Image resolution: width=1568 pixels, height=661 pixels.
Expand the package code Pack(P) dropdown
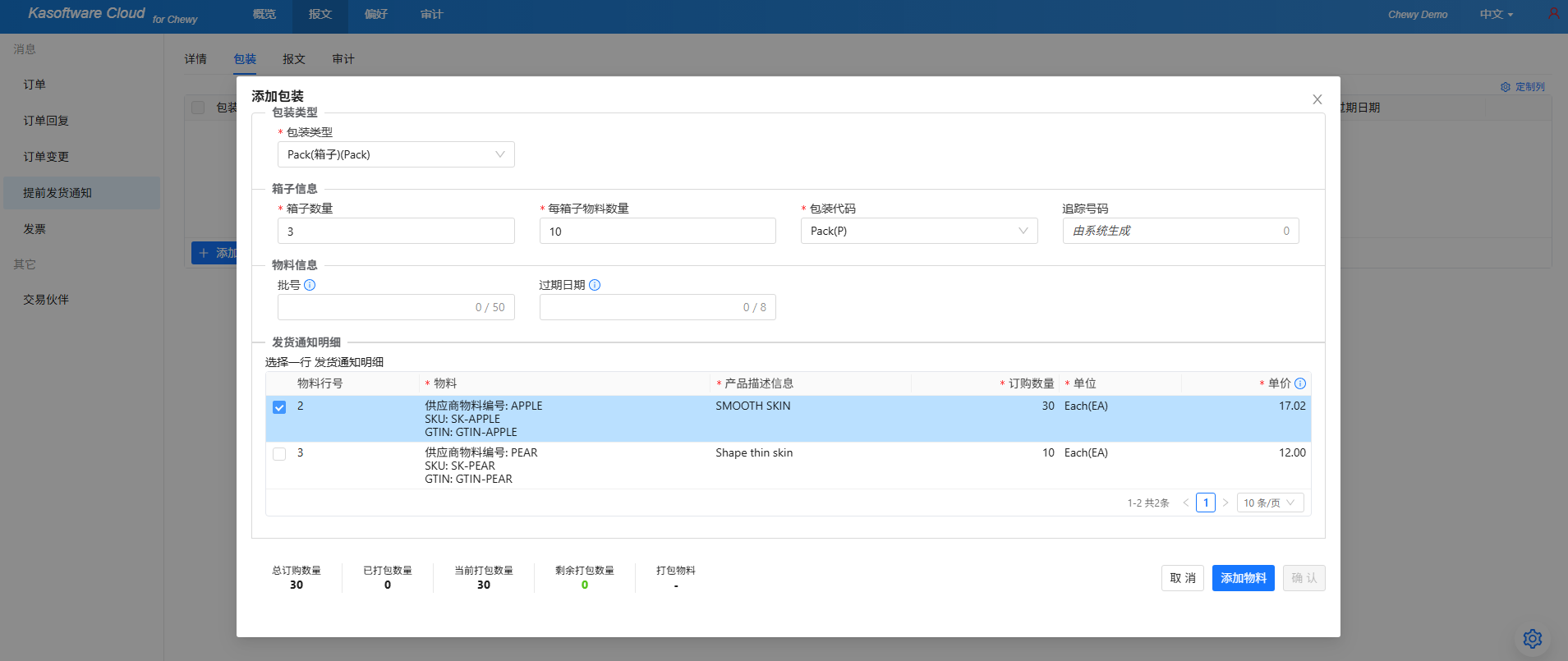(x=918, y=231)
